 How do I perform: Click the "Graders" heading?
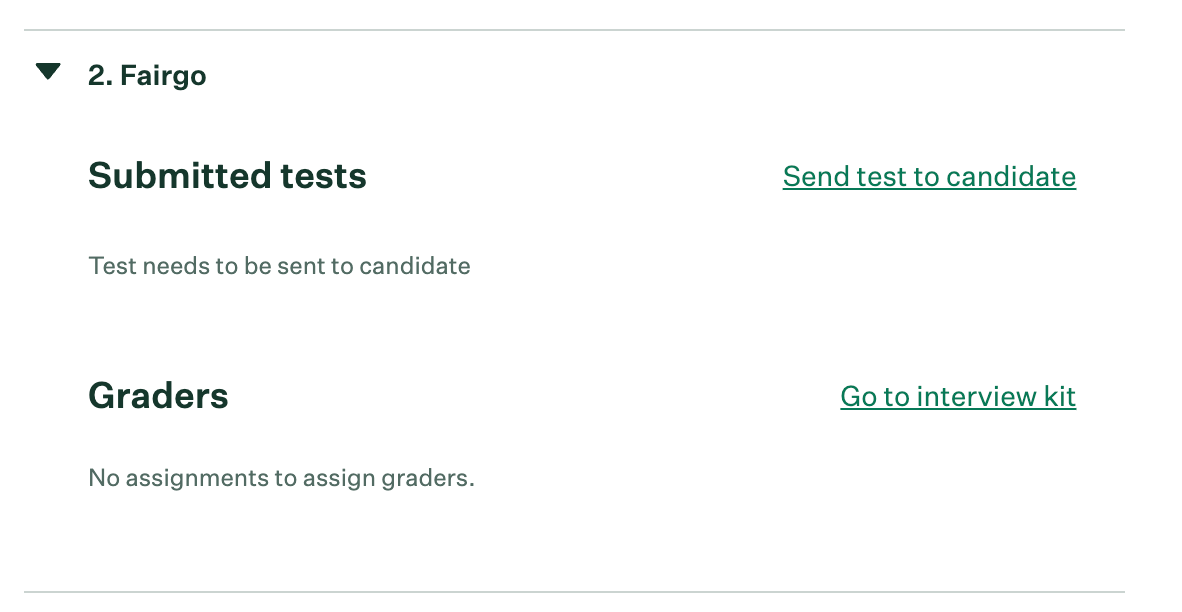click(x=158, y=397)
